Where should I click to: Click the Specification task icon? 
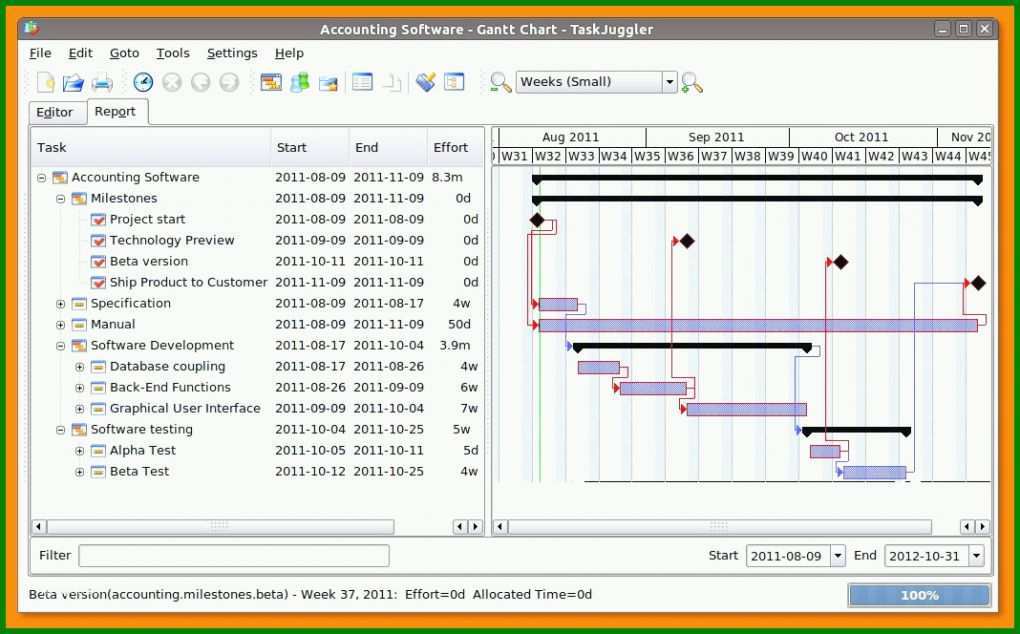tap(79, 304)
